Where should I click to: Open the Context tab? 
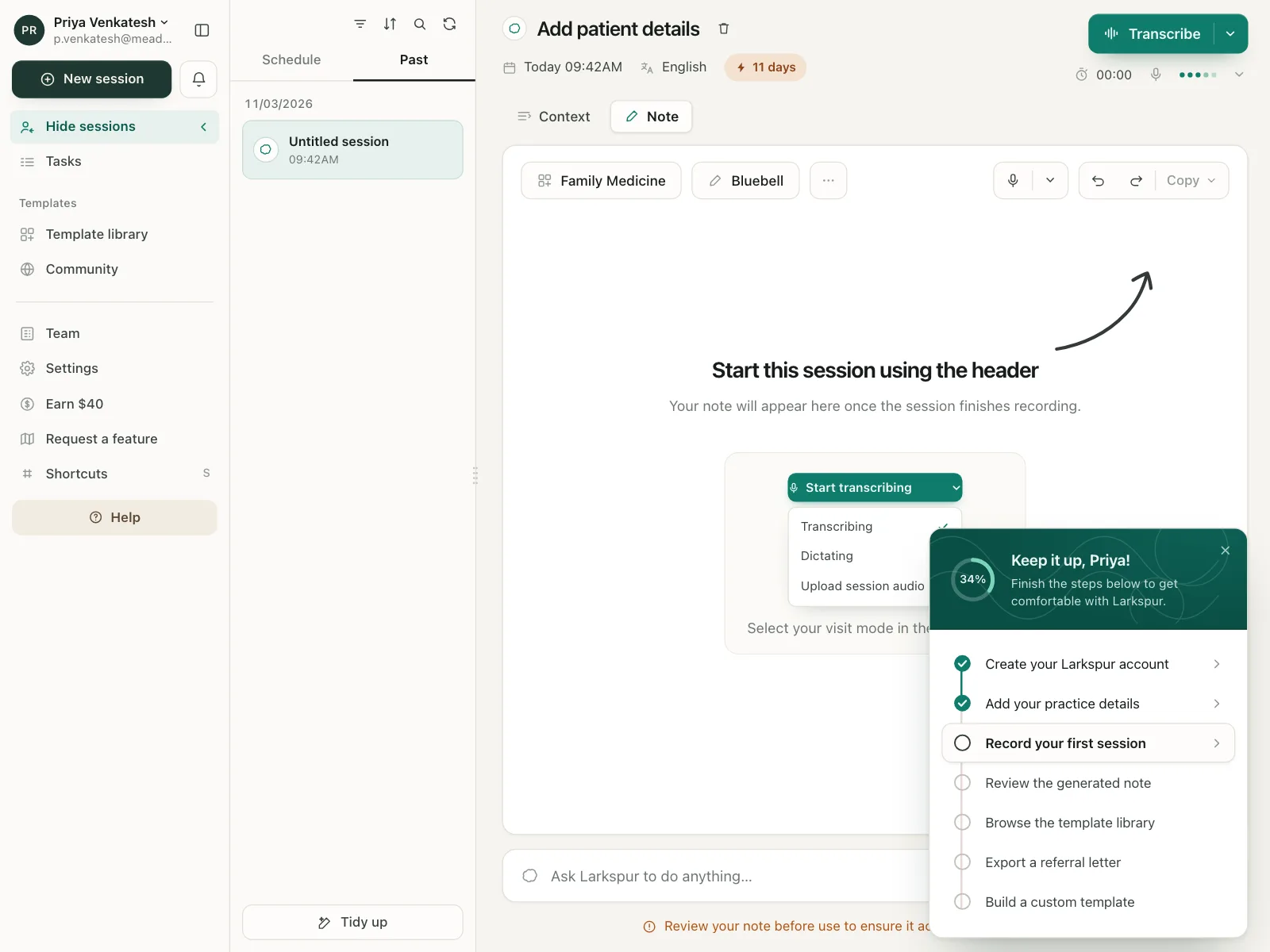[x=553, y=117]
